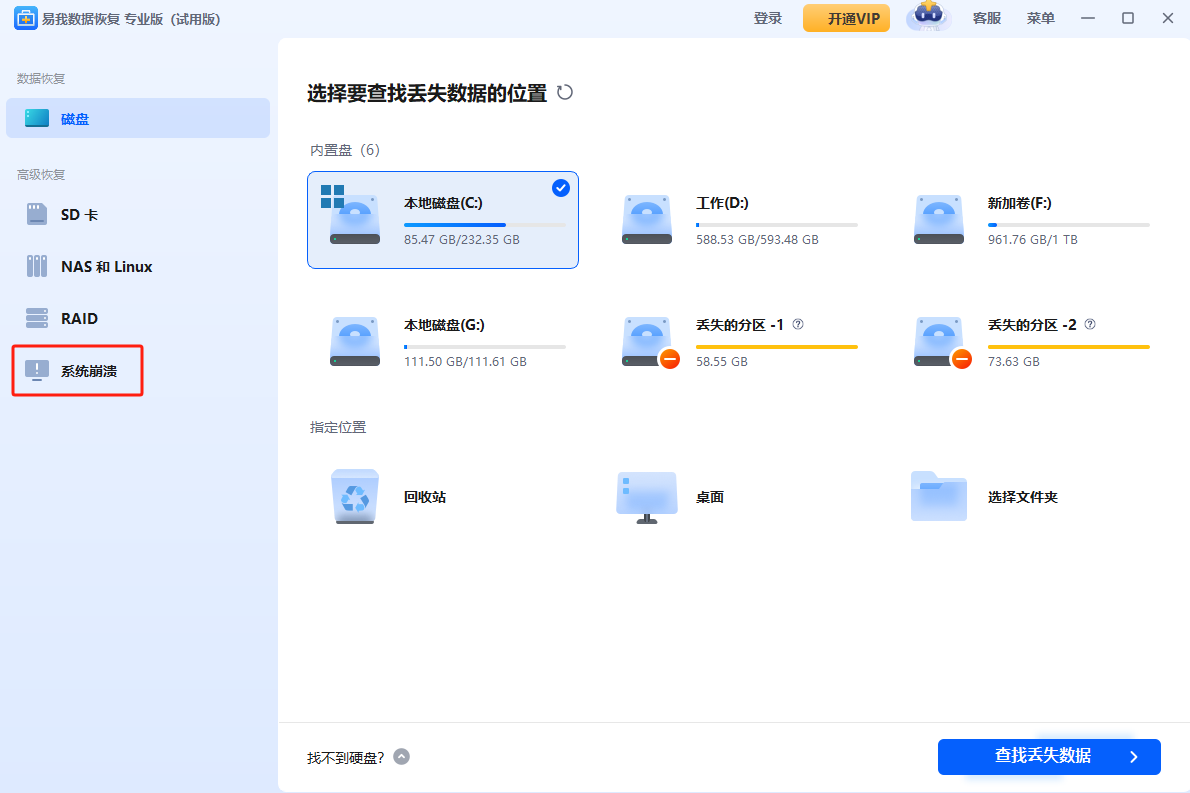The image size is (1190, 793).
Task: Click the 本地磁盘(G:) drive icon
Action: [x=355, y=341]
